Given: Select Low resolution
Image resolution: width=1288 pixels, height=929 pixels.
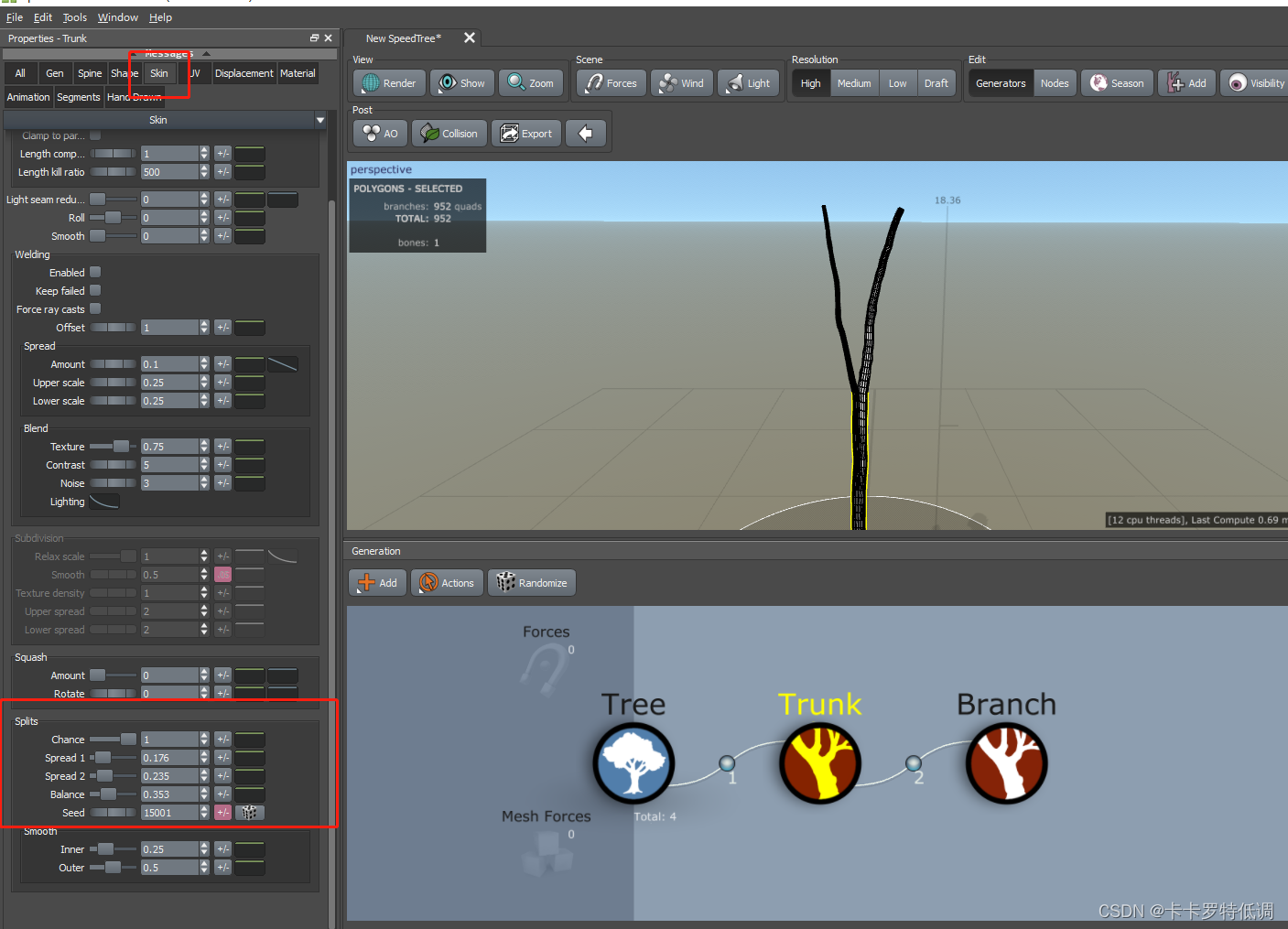Looking at the screenshot, I should point(897,83).
